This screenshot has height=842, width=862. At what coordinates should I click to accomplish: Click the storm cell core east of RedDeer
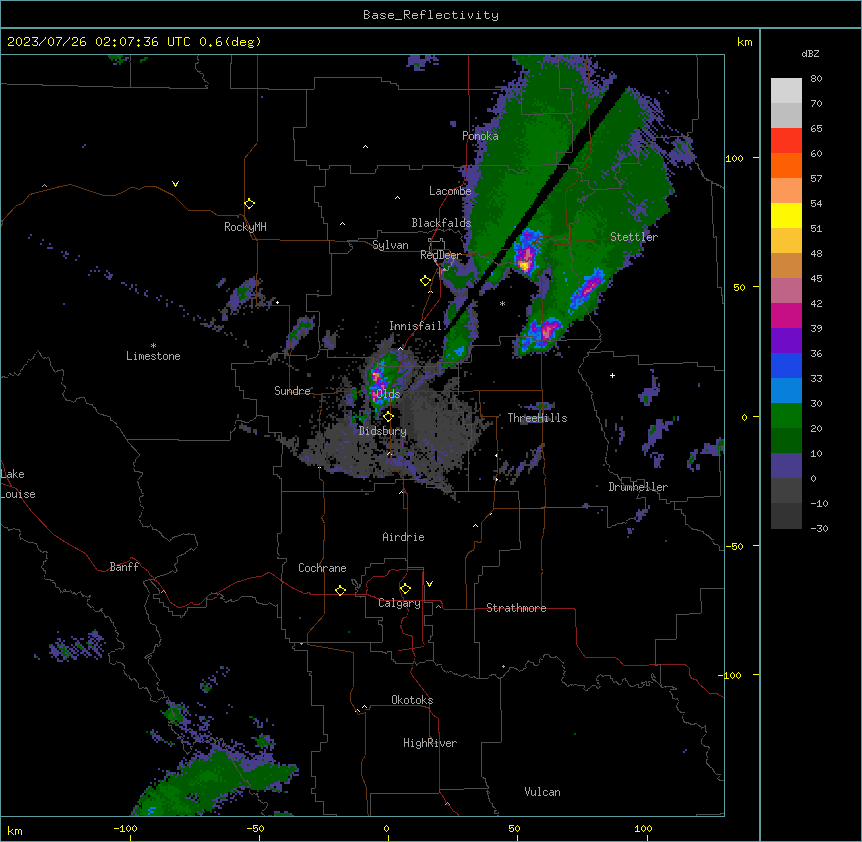point(526,258)
